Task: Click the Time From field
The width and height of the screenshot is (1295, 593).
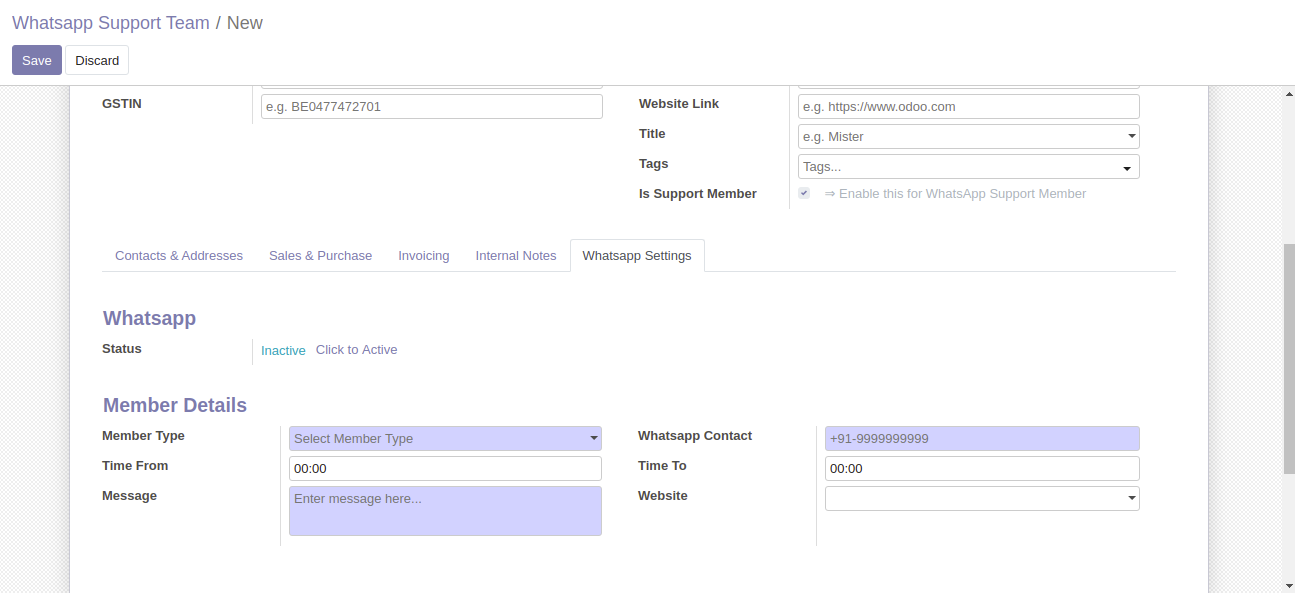Action: [445, 468]
